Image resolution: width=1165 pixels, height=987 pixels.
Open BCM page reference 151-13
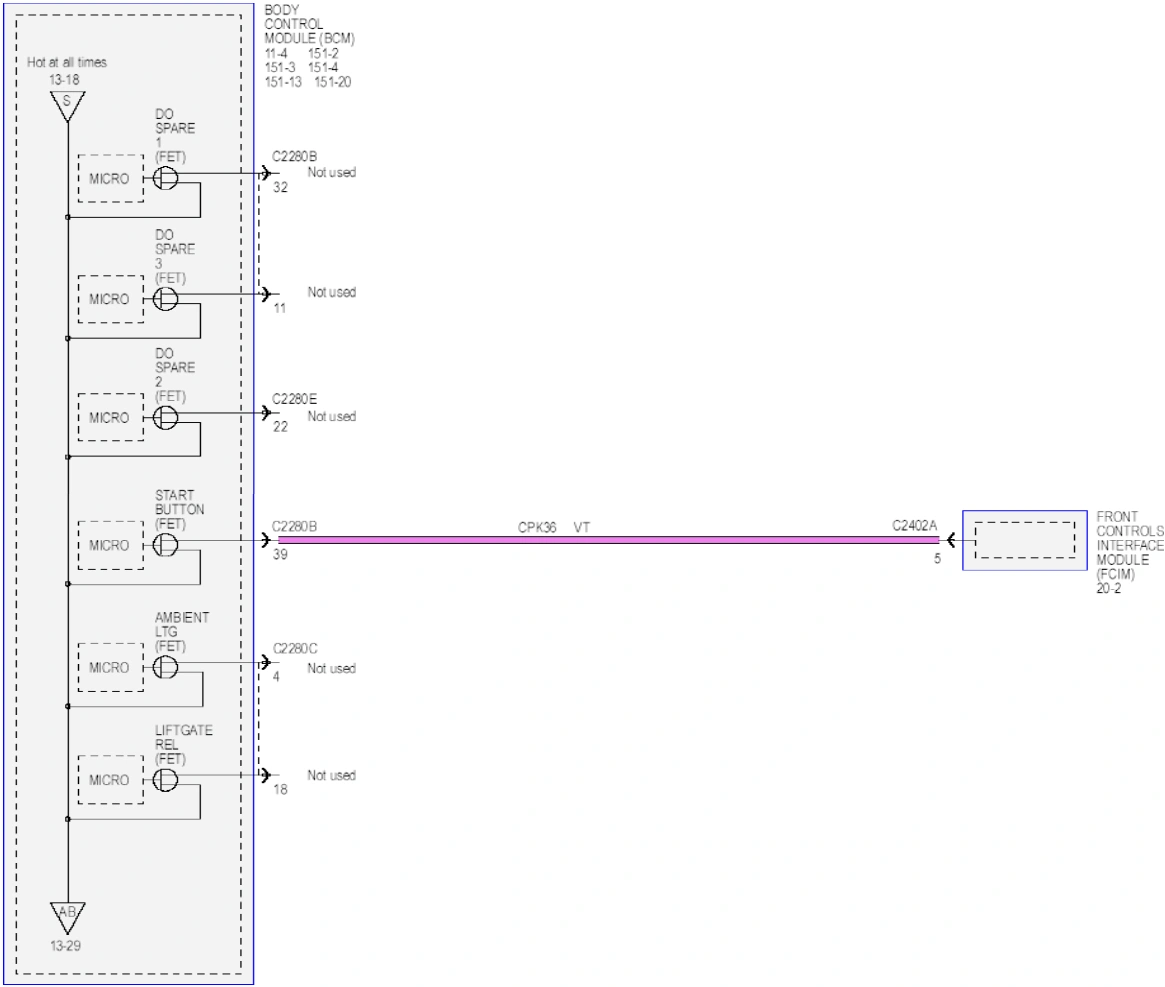tap(283, 82)
